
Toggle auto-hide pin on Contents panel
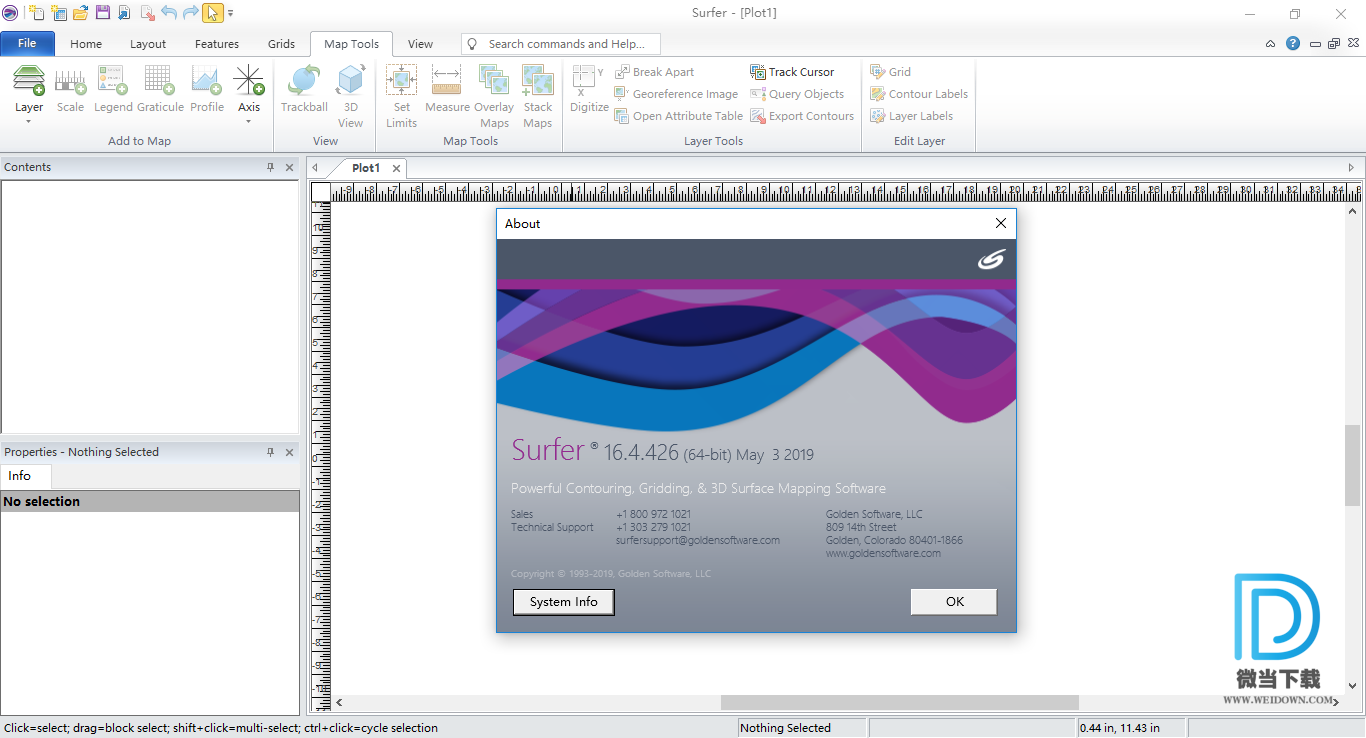tap(270, 167)
